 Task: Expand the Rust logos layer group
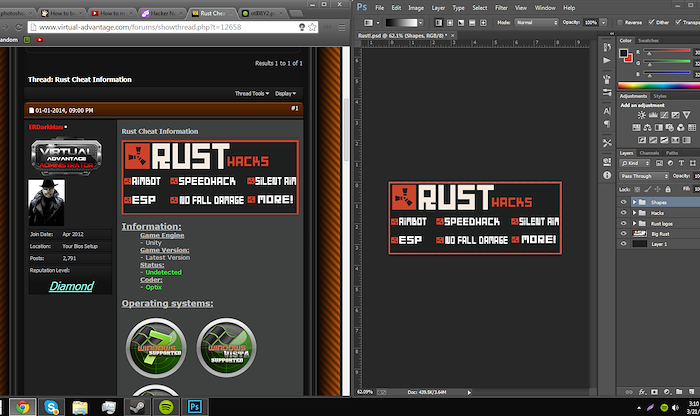coord(634,223)
